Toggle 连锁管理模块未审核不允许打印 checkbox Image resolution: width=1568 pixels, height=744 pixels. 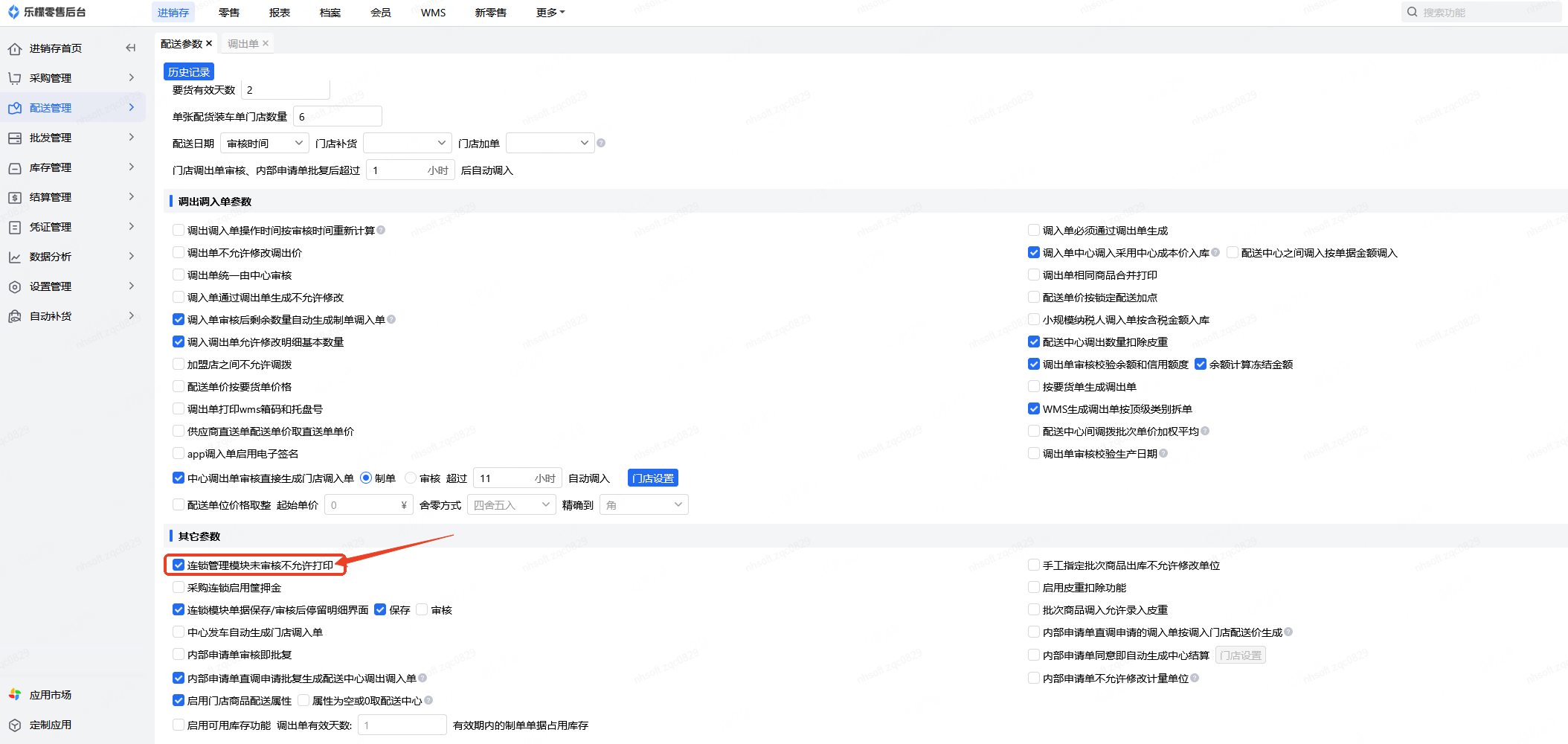click(179, 565)
